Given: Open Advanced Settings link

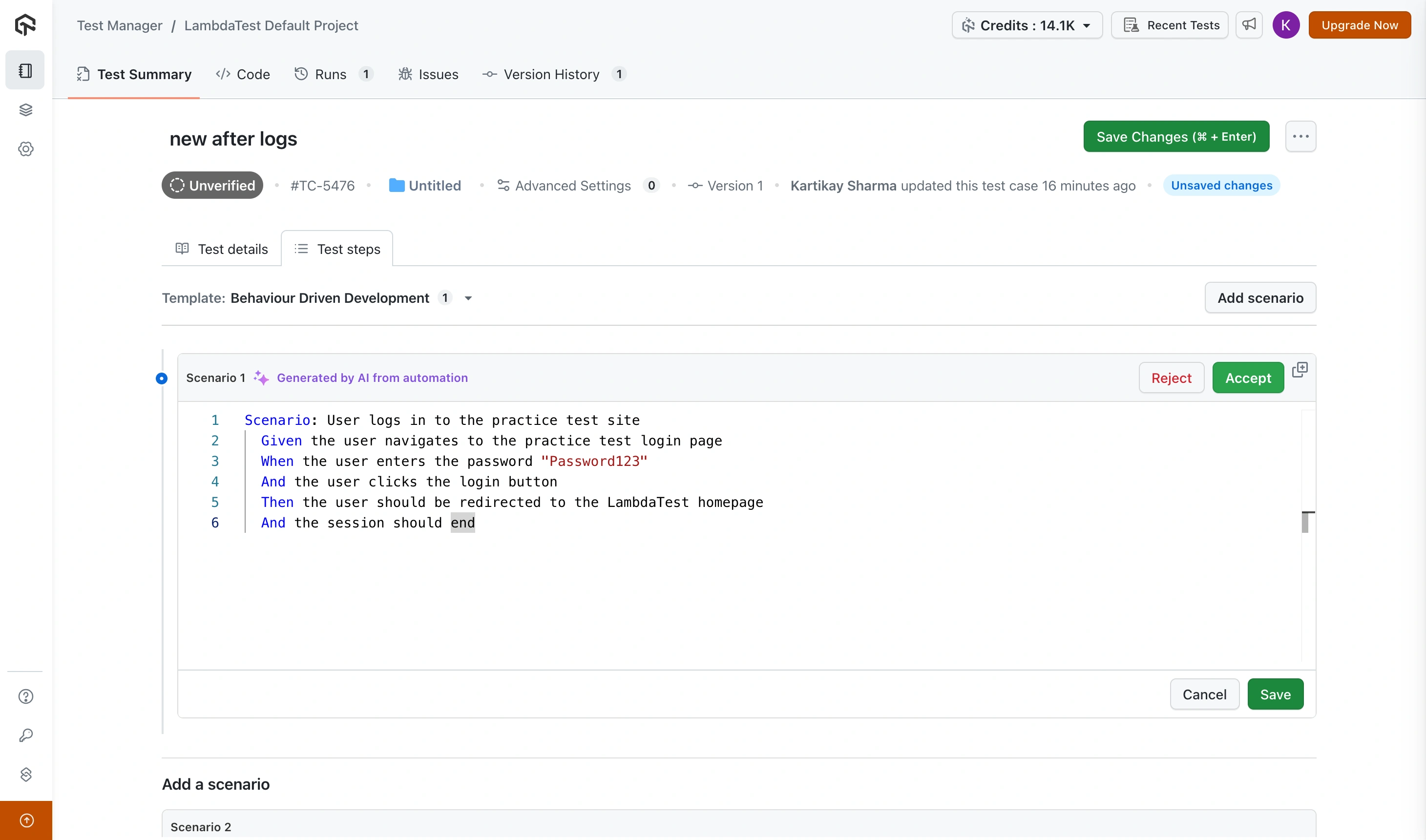Looking at the screenshot, I should tap(572, 186).
